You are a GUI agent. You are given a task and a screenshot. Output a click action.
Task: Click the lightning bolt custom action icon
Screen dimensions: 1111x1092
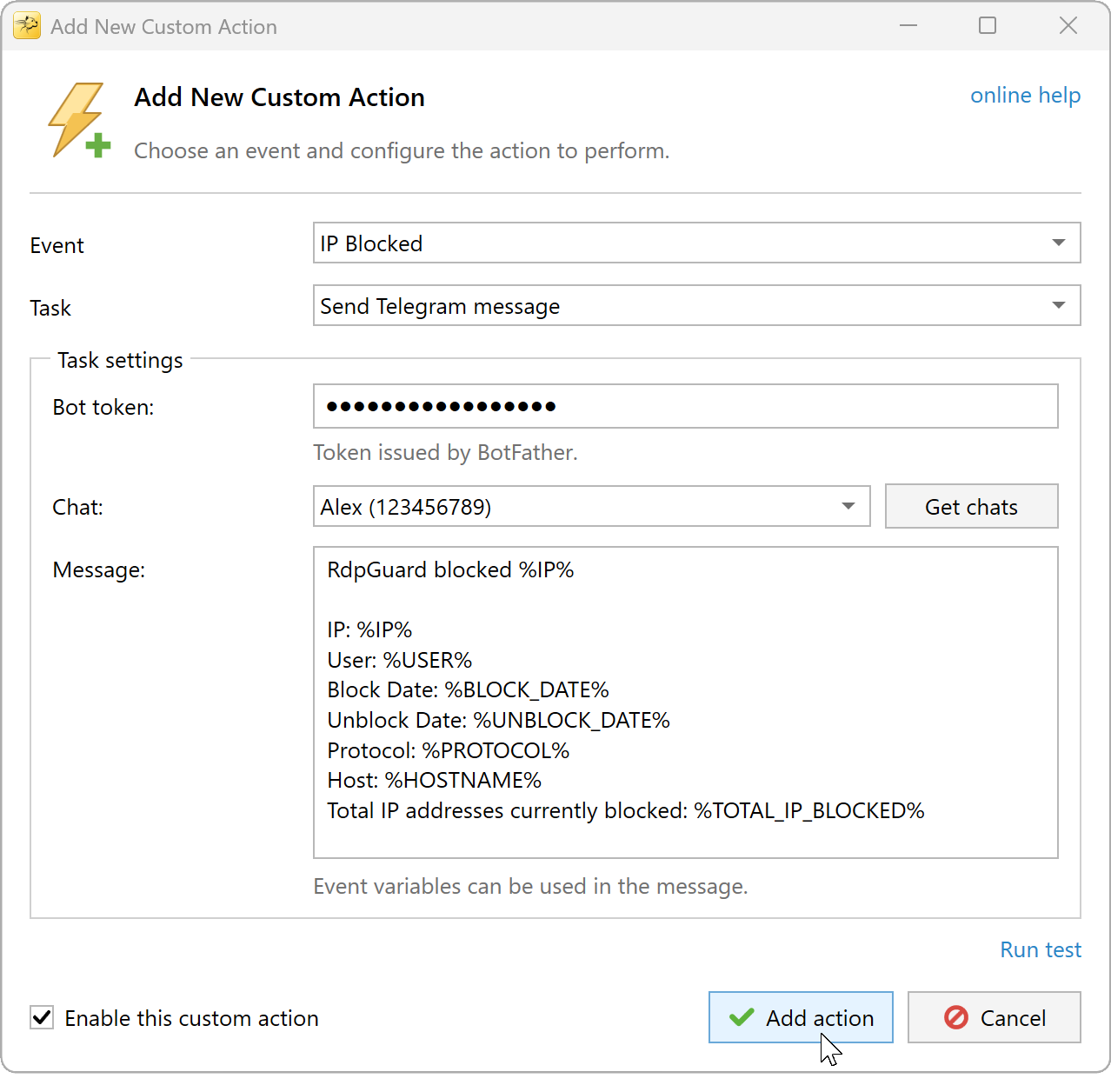(x=79, y=120)
